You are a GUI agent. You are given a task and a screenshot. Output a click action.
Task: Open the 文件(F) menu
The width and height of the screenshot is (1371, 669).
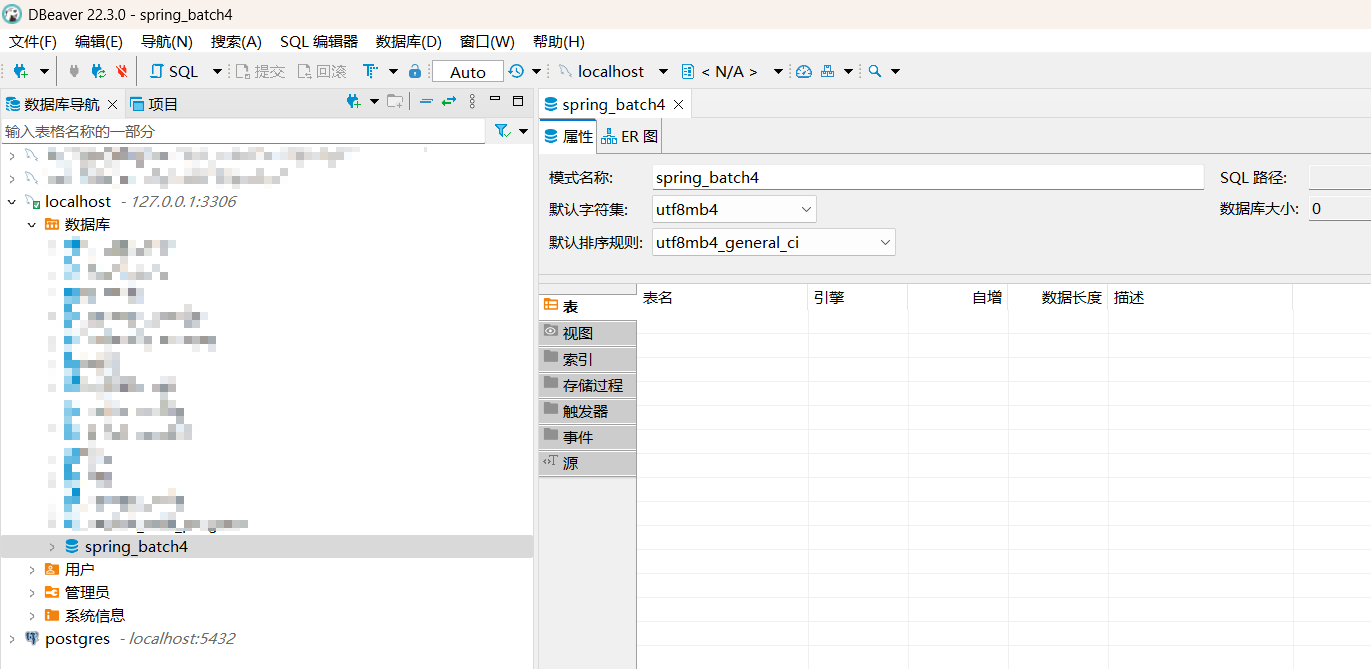coord(33,42)
